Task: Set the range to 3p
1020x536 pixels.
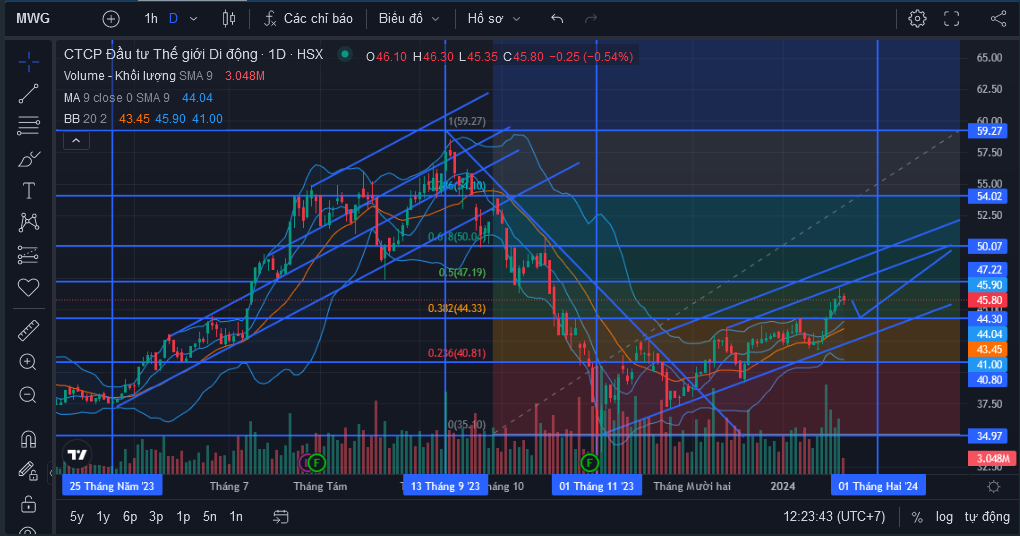Action: [x=156, y=516]
